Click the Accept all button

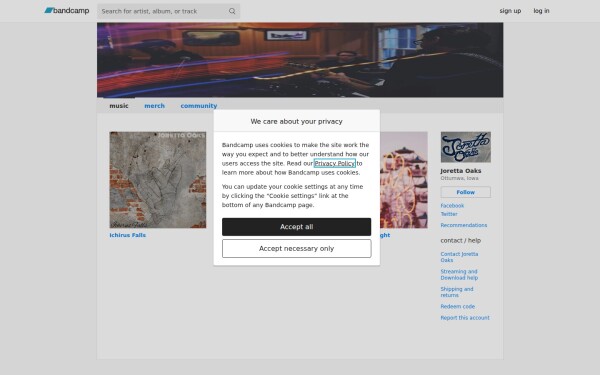(x=296, y=227)
